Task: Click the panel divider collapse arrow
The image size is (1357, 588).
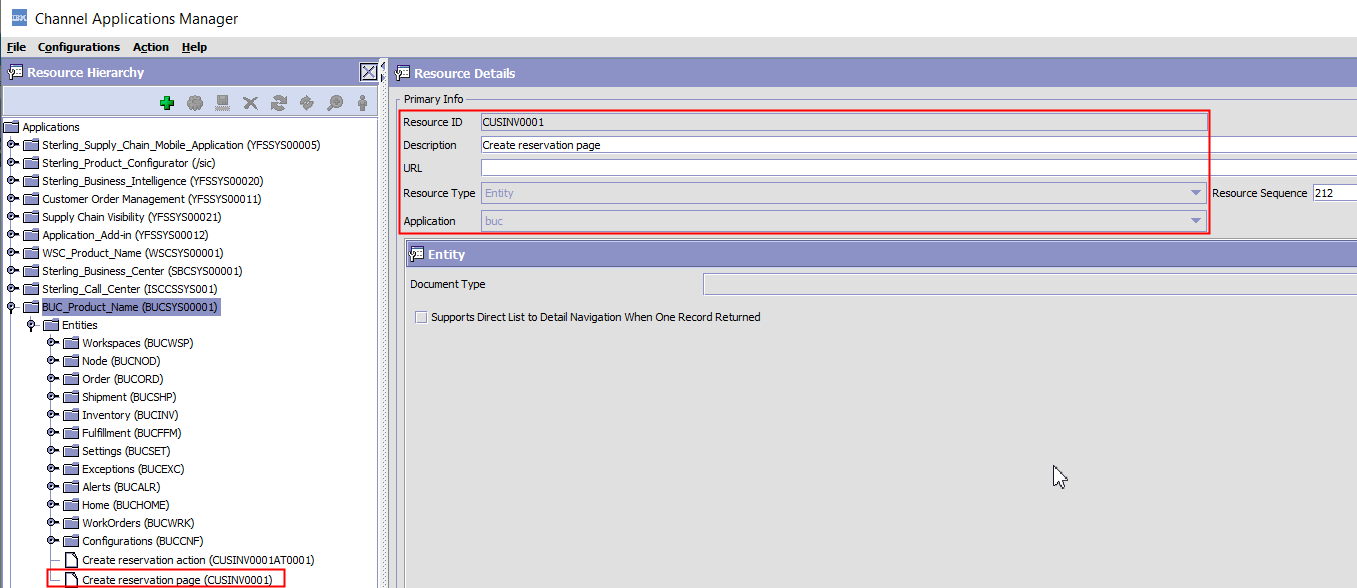Action: click(x=384, y=68)
